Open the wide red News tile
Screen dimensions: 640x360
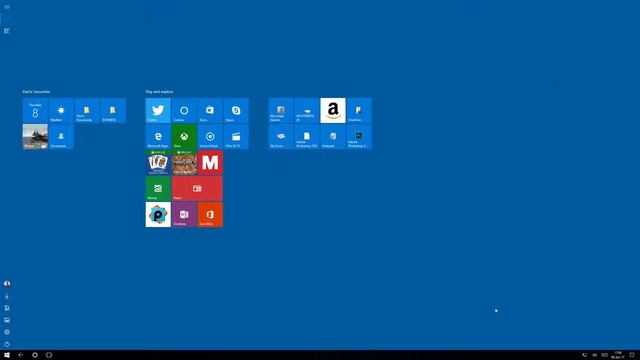point(197,189)
